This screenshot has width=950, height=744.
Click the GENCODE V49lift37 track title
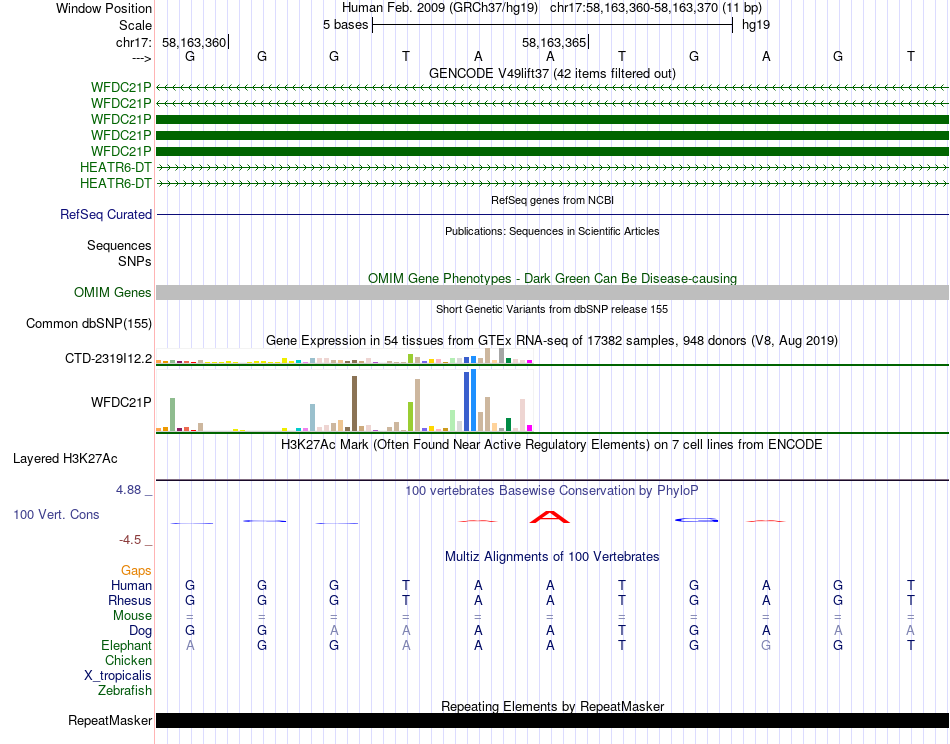click(x=552, y=73)
